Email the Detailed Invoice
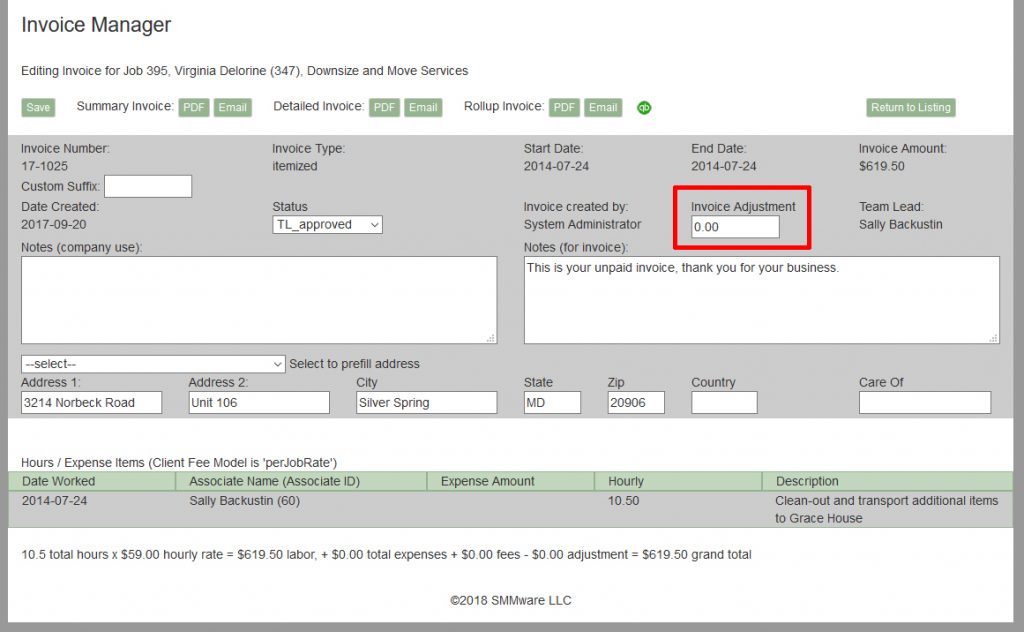This screenshot has height=632, width=1024. [423, 107]
